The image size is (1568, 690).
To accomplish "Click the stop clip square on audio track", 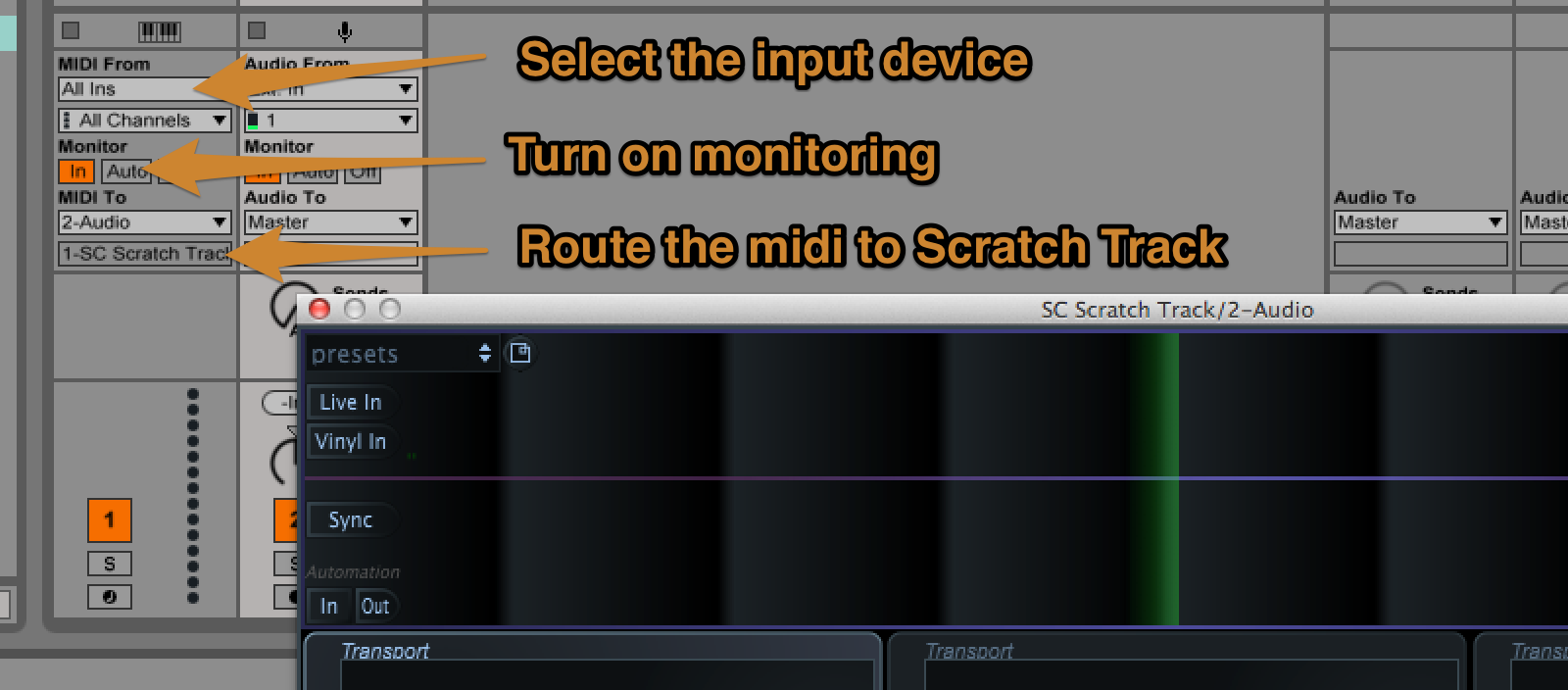I will (x=257, y=31).
